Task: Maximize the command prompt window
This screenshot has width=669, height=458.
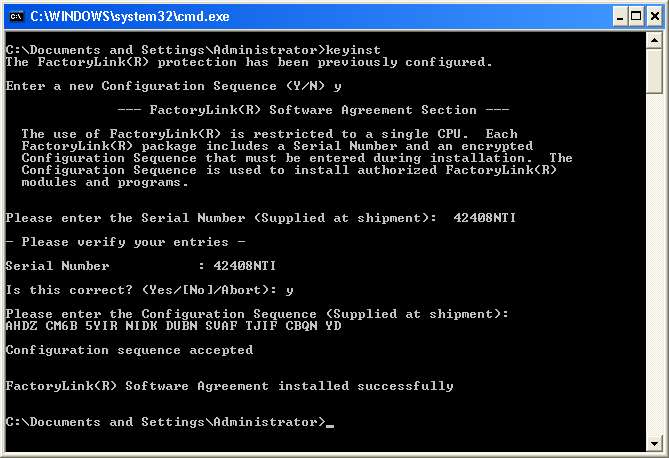Action: tap(631, 16)
